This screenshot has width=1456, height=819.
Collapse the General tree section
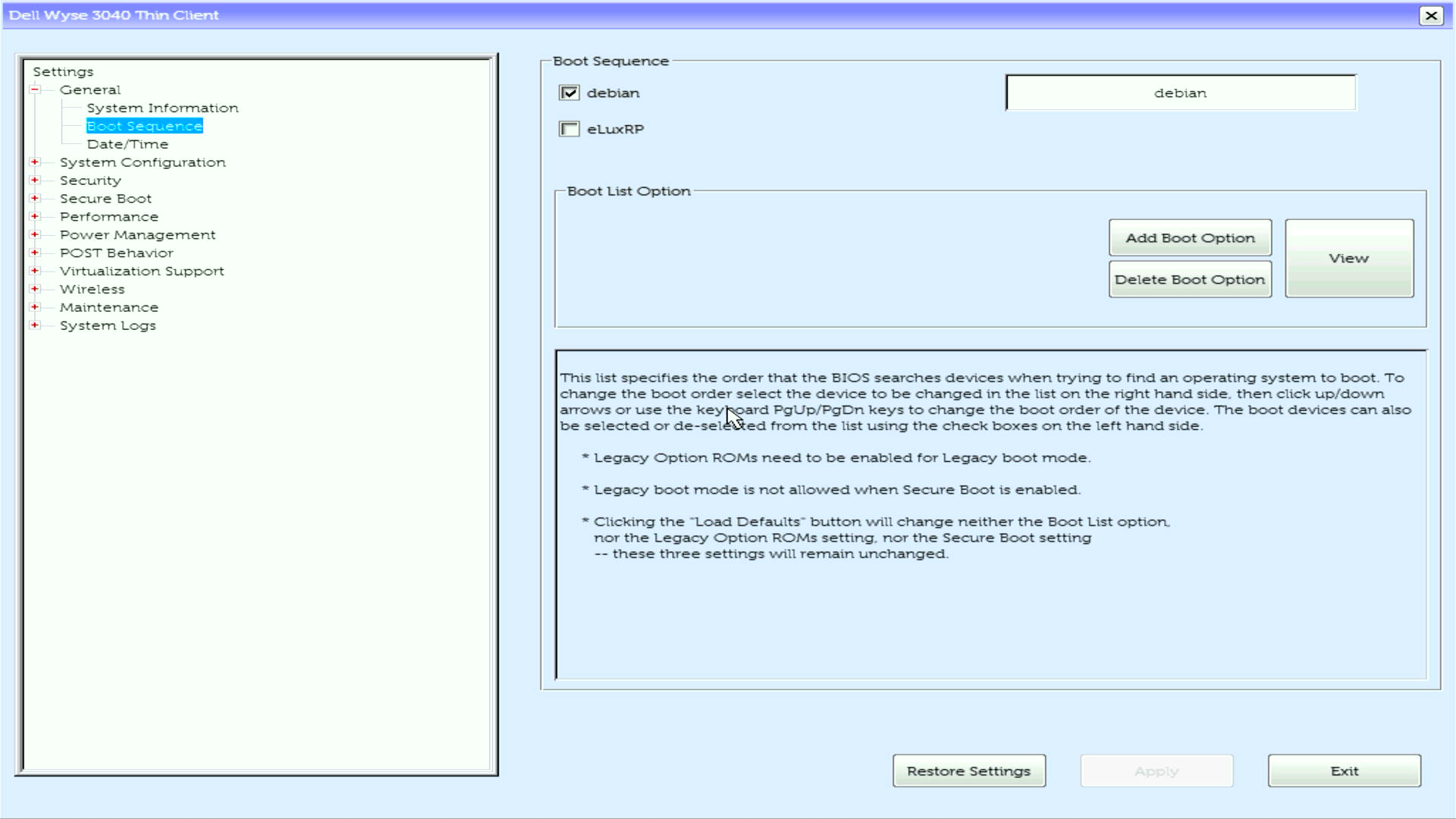(x=35, y=89)
